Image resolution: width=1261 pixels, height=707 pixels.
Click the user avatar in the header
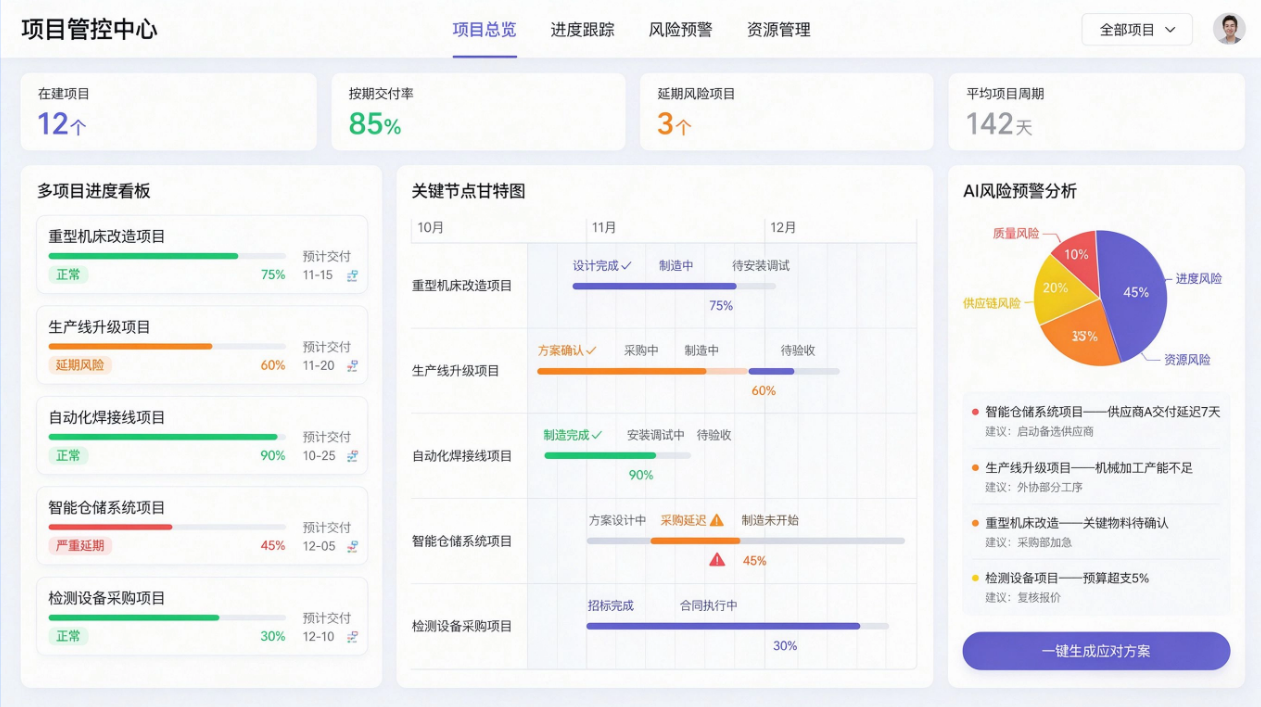1229,29
